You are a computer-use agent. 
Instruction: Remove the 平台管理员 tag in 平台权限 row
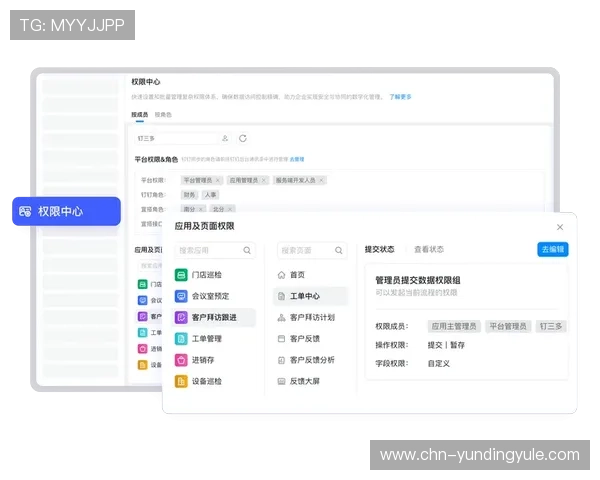coord(218,180)
